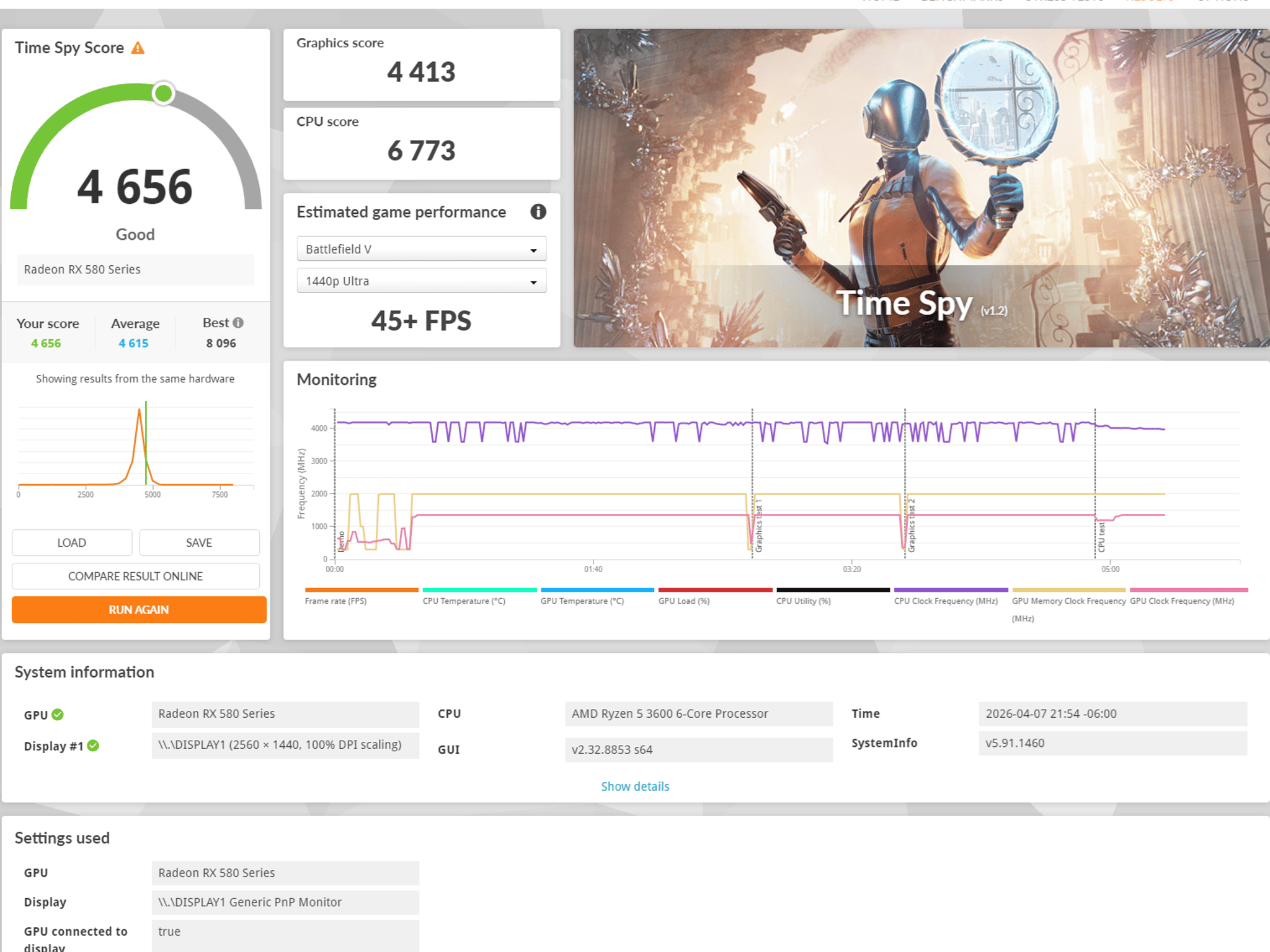Image resolution: width=1270 pixels, height=952 pixels.
Task: Click the green score gauge knob
Action: tap(163, 94)
